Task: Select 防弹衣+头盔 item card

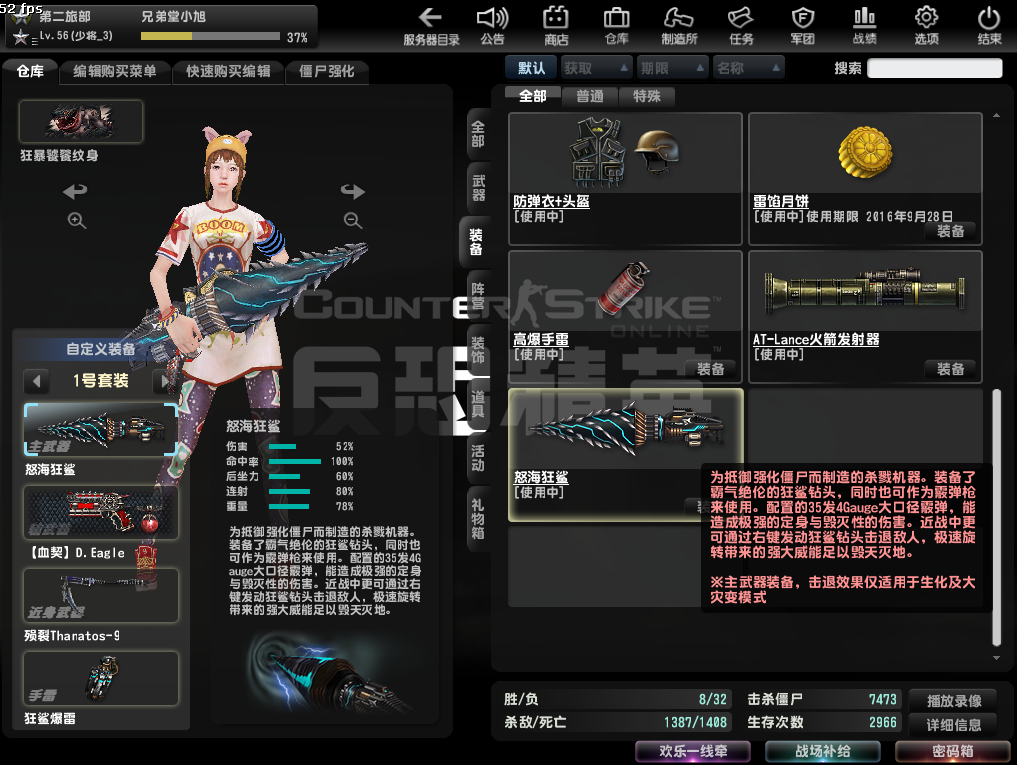Action: [625, 178]
